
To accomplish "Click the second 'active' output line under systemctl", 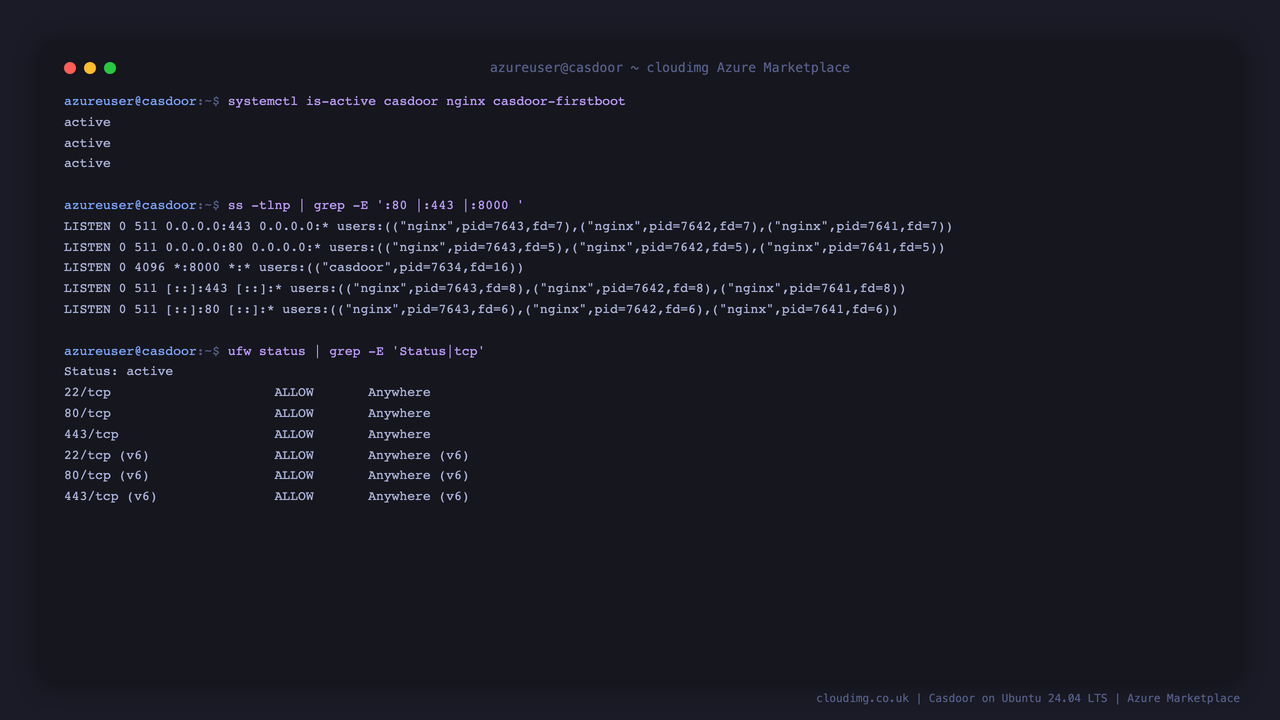I will (87, 143).
